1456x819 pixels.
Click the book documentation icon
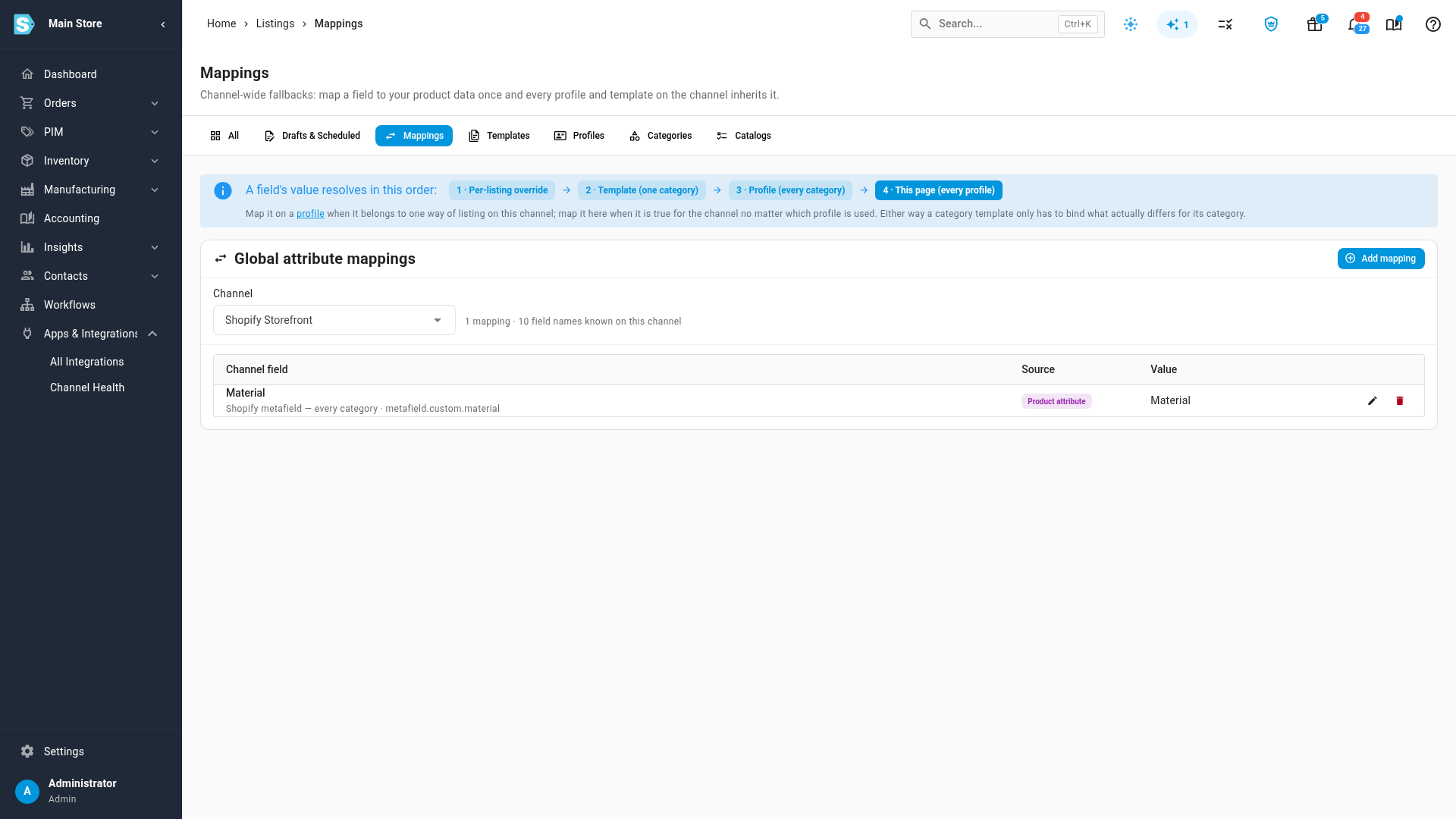point(1394,24)
